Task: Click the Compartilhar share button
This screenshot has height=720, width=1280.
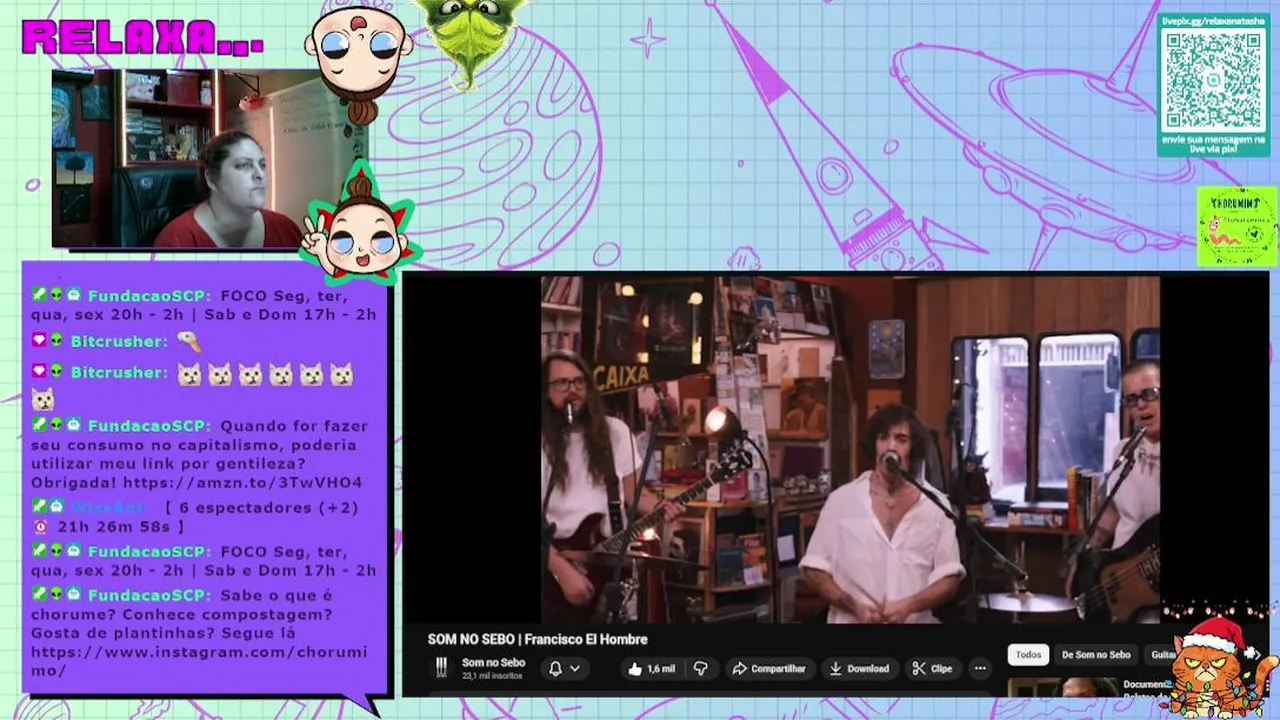Action: tap(769, 668)
